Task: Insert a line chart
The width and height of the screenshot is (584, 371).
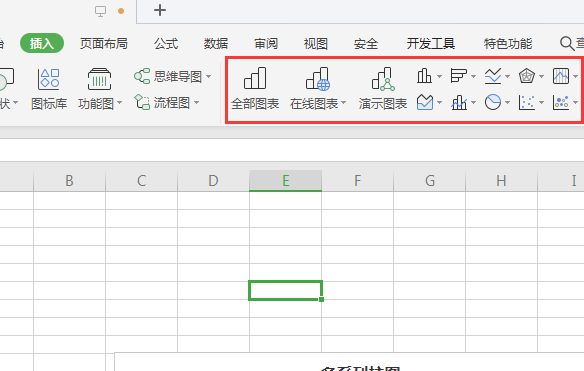Action: [493, 76]
